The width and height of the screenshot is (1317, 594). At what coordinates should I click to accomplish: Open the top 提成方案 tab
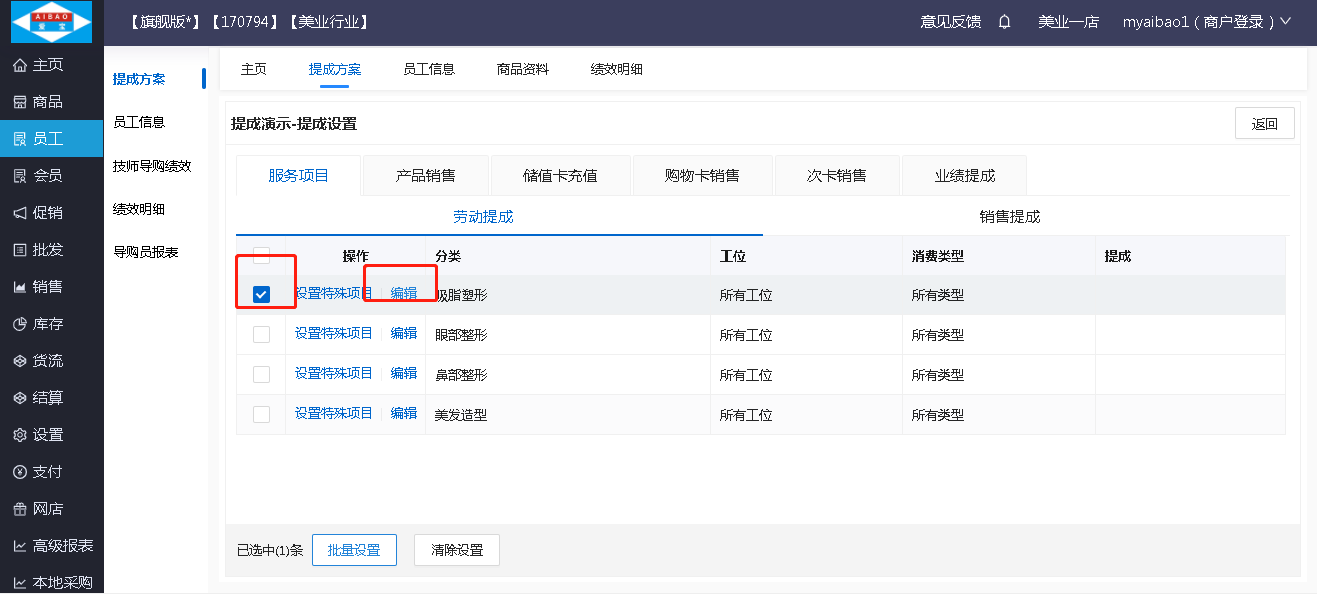click(x=335, y=69)
